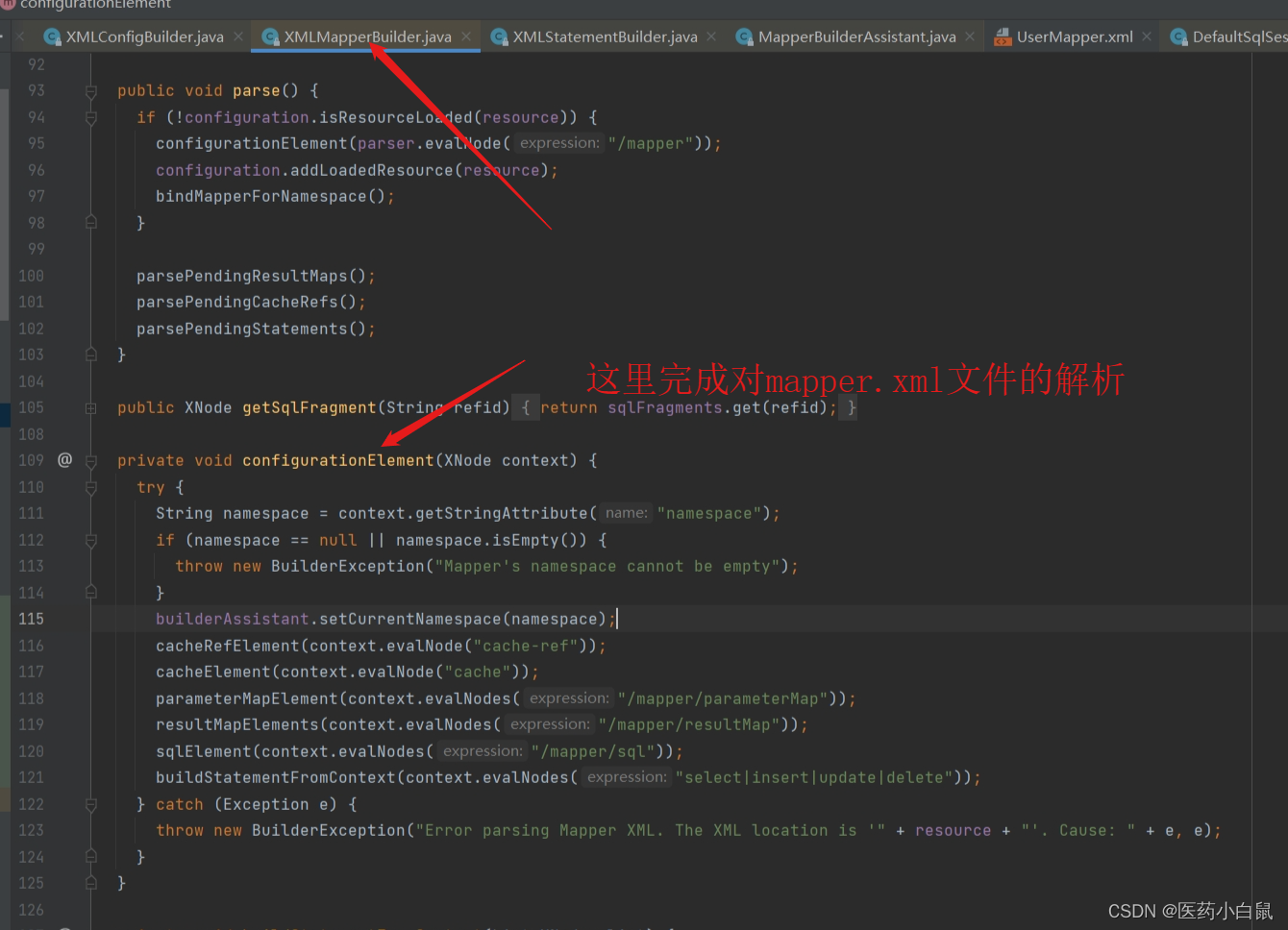
Task: Click the "select|insert|update|delete" string literal
Action: click(814, 777)
